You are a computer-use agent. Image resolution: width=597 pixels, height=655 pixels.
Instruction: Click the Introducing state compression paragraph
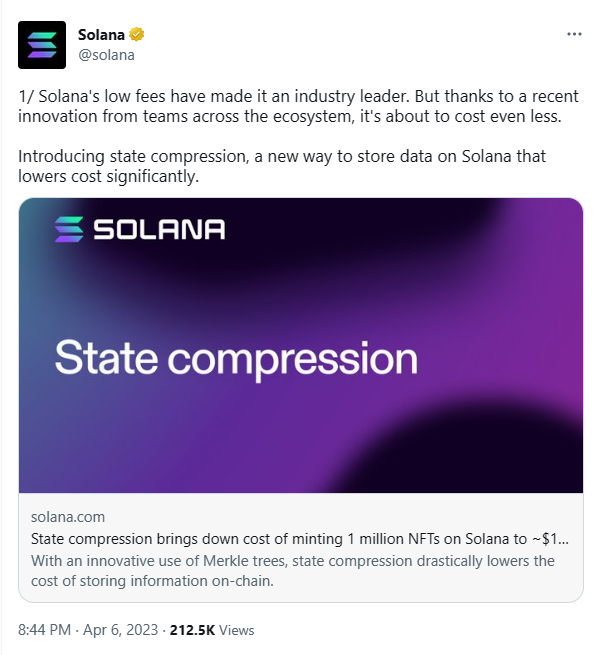point(282,166)
